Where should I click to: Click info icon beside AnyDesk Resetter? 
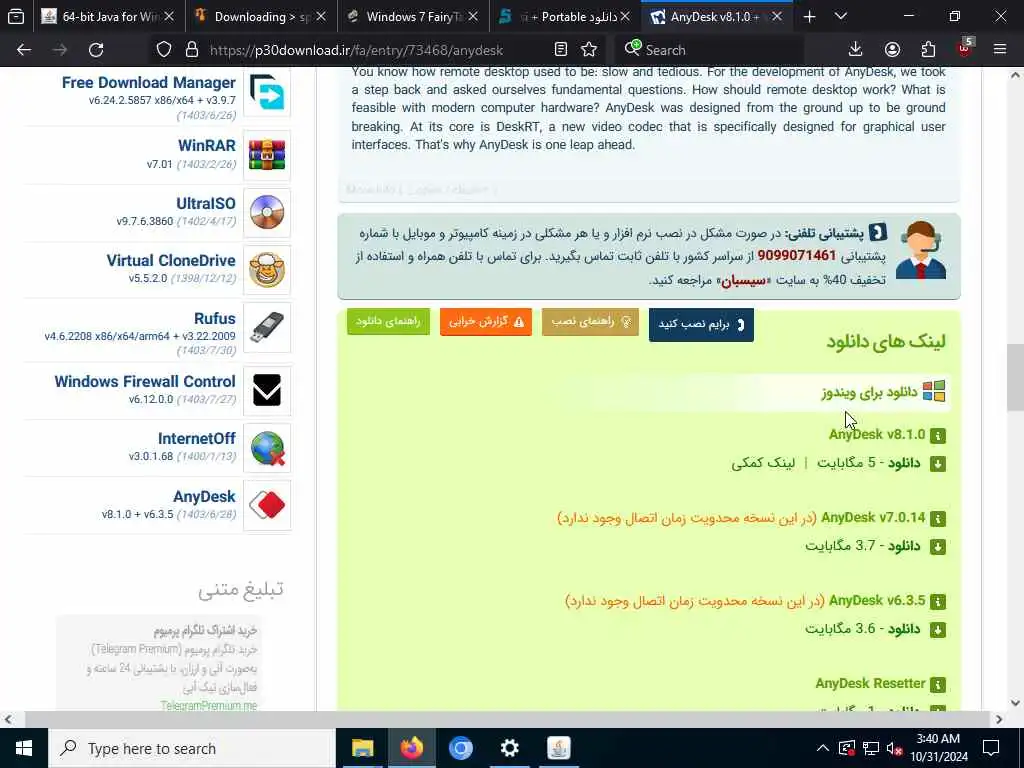click(938, 684)
